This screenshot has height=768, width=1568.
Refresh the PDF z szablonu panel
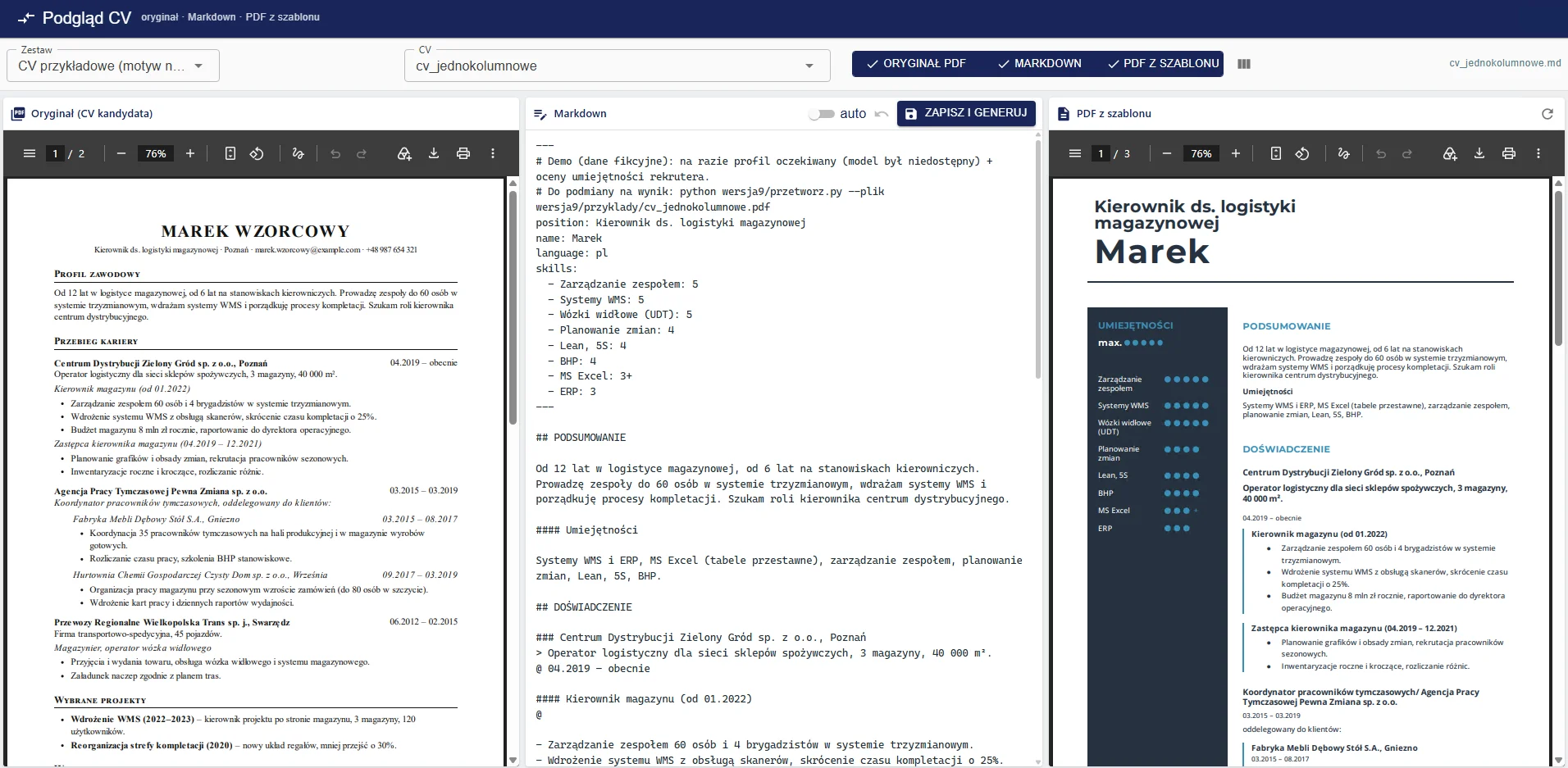tap(1547, 114)
